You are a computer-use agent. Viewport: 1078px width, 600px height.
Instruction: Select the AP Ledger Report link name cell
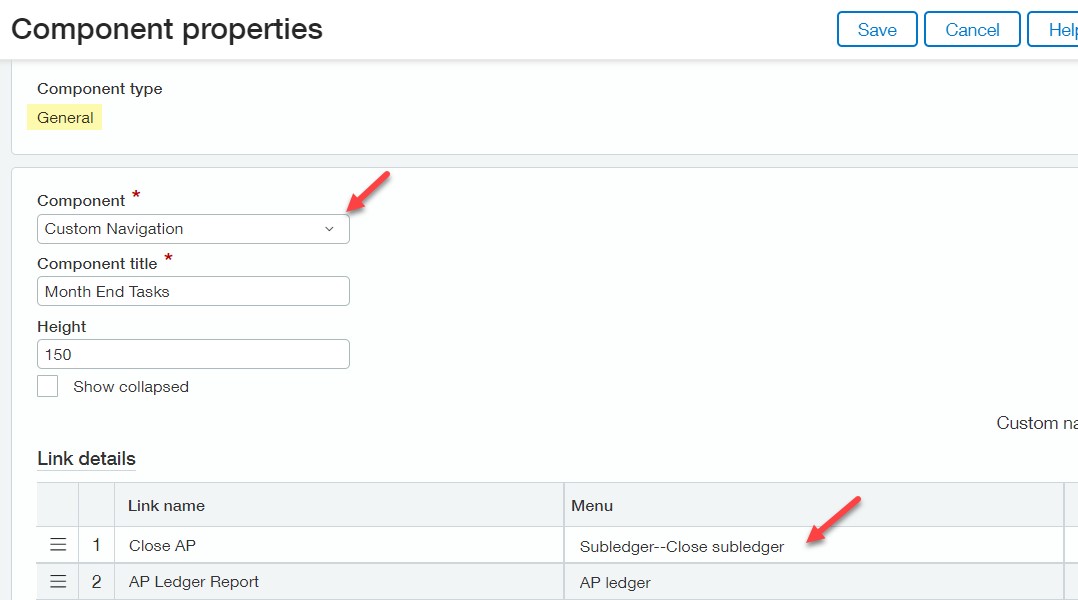(338, 582)
